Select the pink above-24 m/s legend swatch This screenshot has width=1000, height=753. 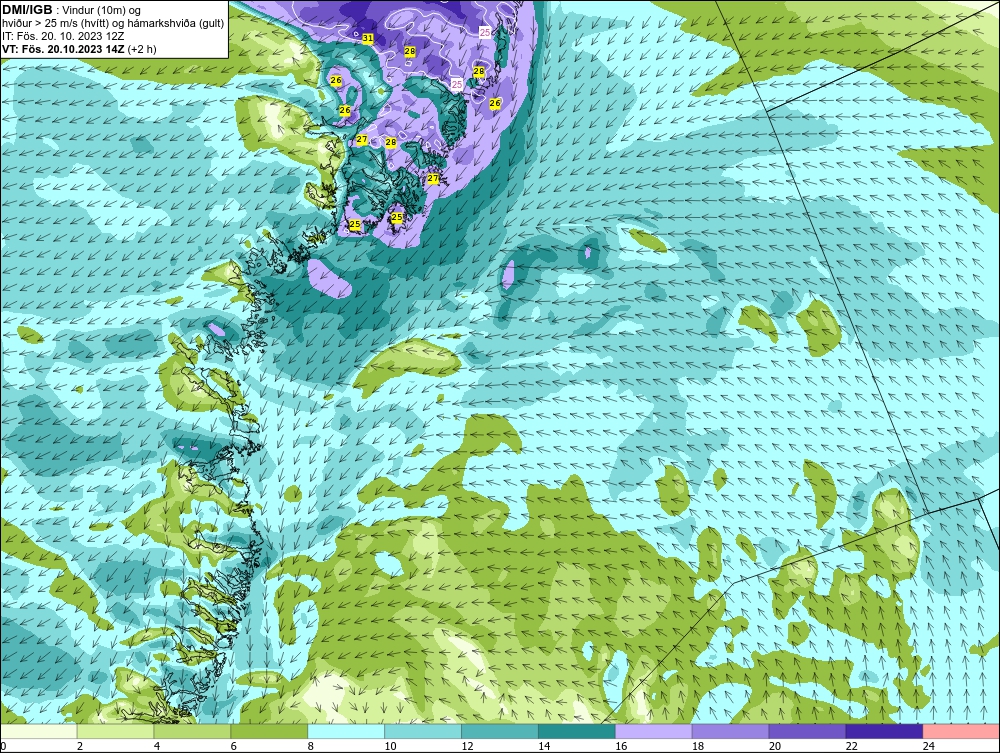(961, 731)
